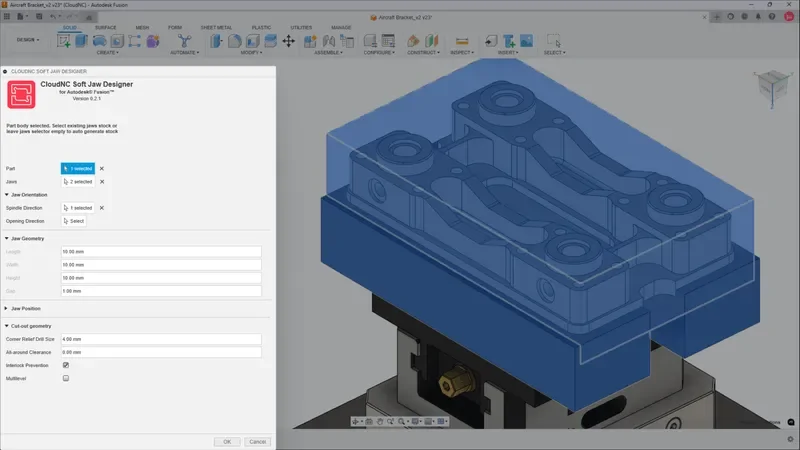Click the Move/Copy arrows icon

pyautogui.click(x=288, y=41)
